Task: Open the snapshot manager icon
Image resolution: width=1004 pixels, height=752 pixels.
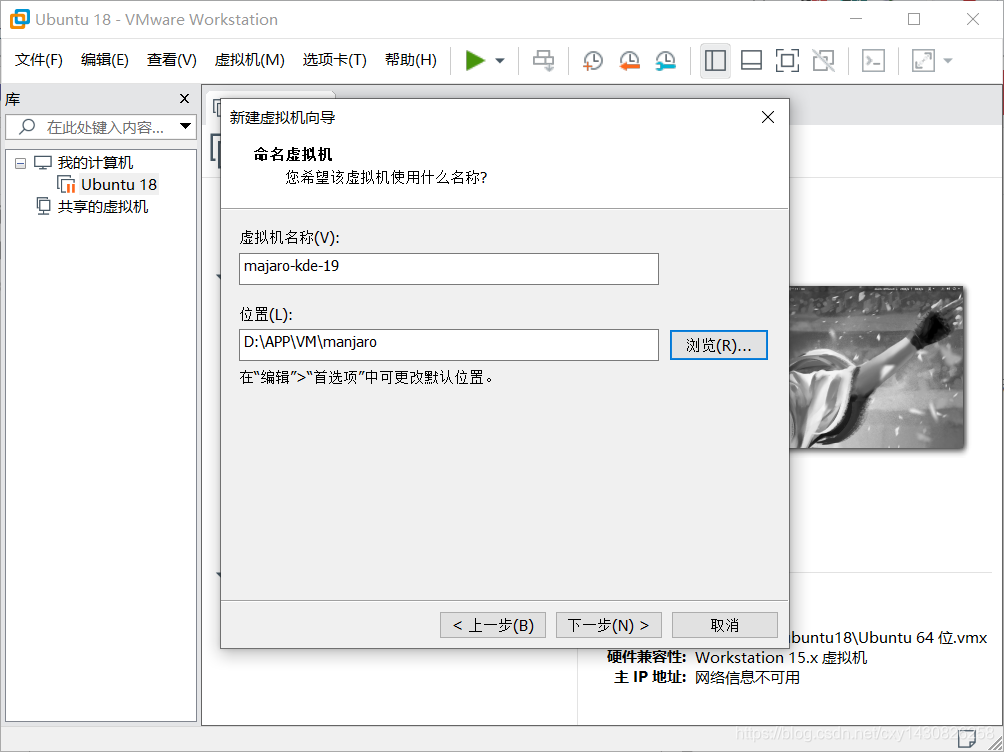Action: pos(666,61)
